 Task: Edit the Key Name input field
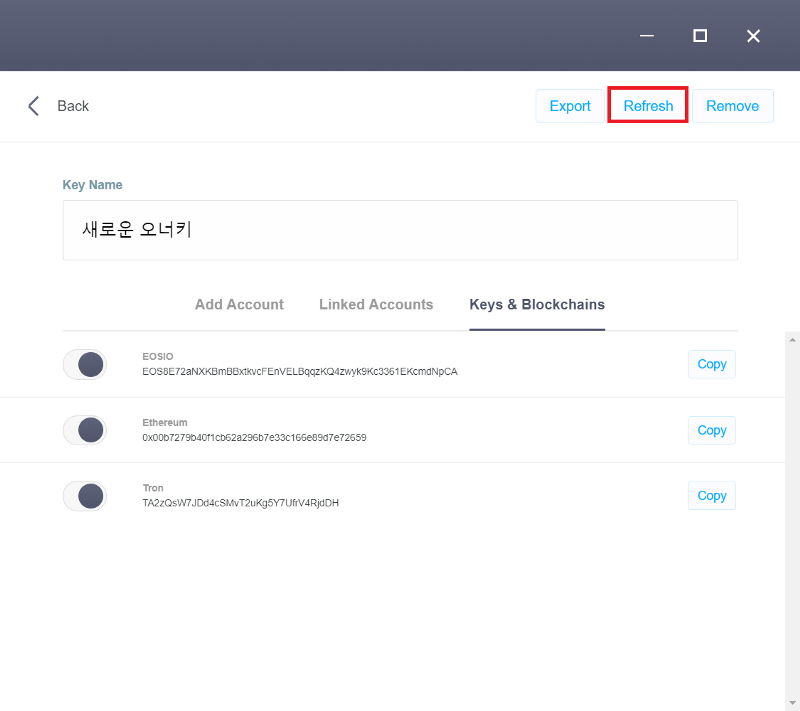click(x=400, y=230)
